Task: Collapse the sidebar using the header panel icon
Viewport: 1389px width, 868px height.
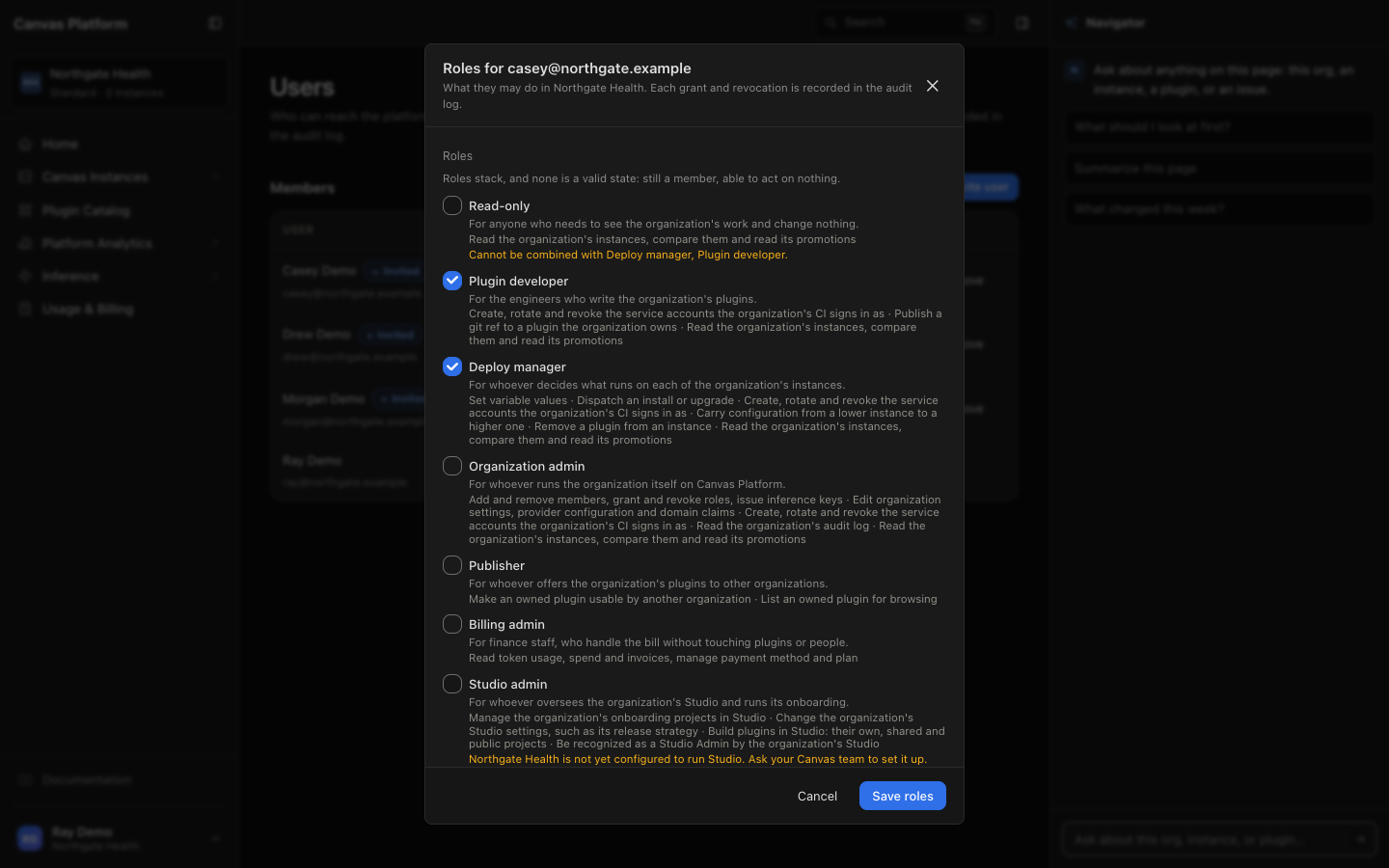Action: [x=215, y=23]
